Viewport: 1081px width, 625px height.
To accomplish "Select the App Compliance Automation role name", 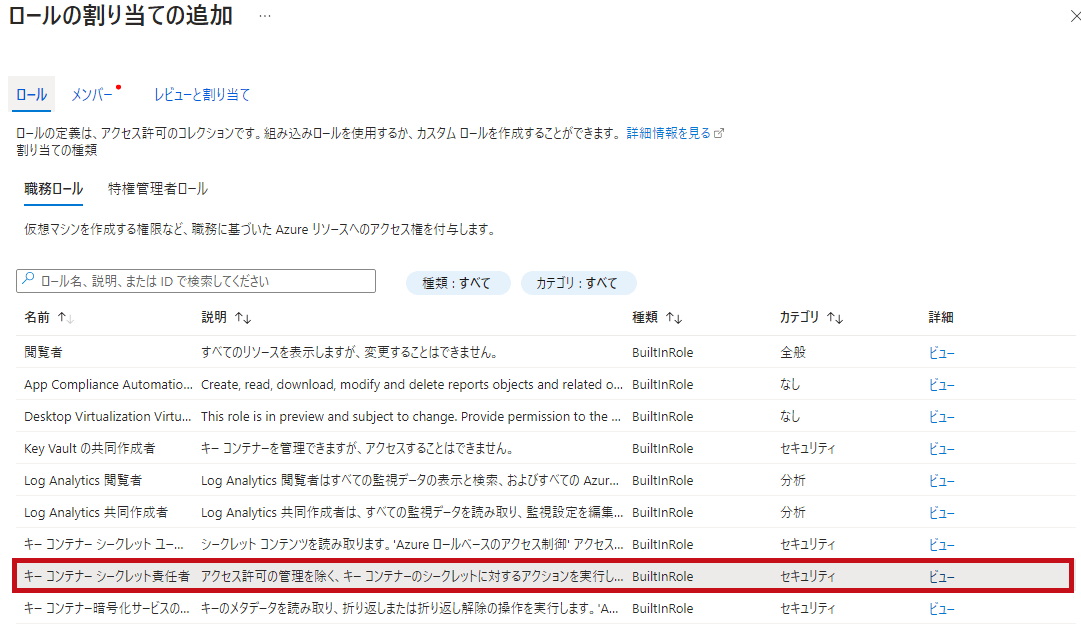I will click(x=108, y=385).
